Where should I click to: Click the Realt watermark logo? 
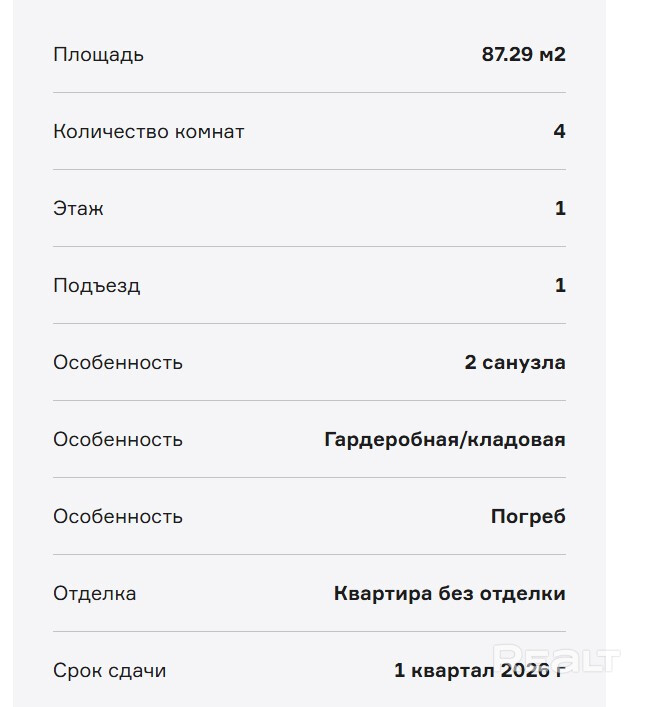[x=558, y=659]
